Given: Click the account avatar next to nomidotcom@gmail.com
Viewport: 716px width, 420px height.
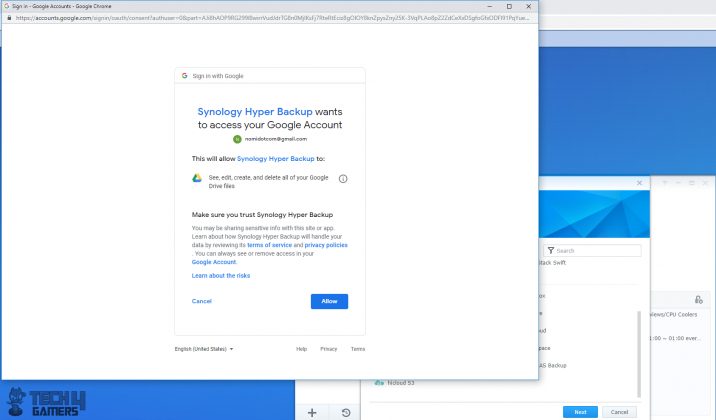Looking at the screenshot, I should 237,139.
